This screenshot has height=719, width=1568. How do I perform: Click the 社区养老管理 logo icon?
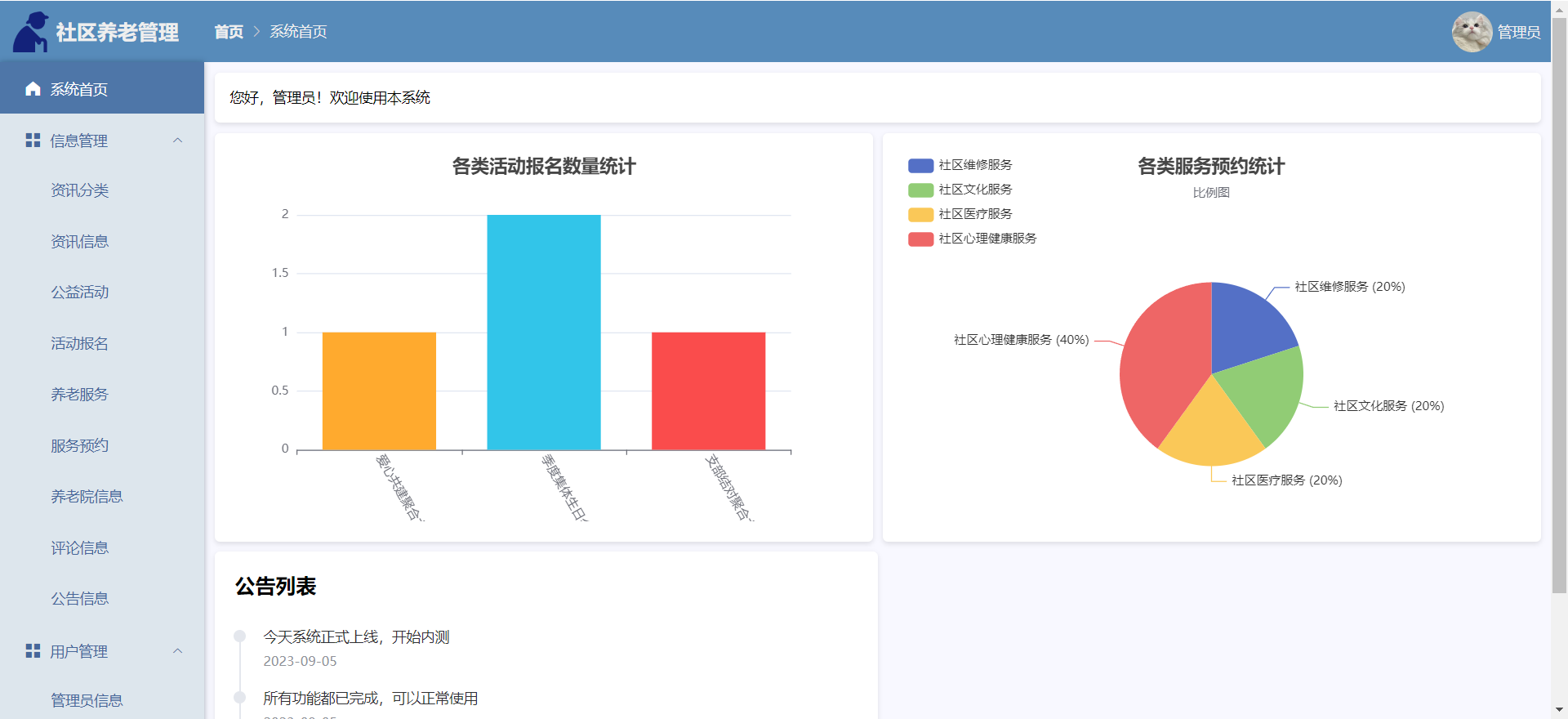click(31, 32)
